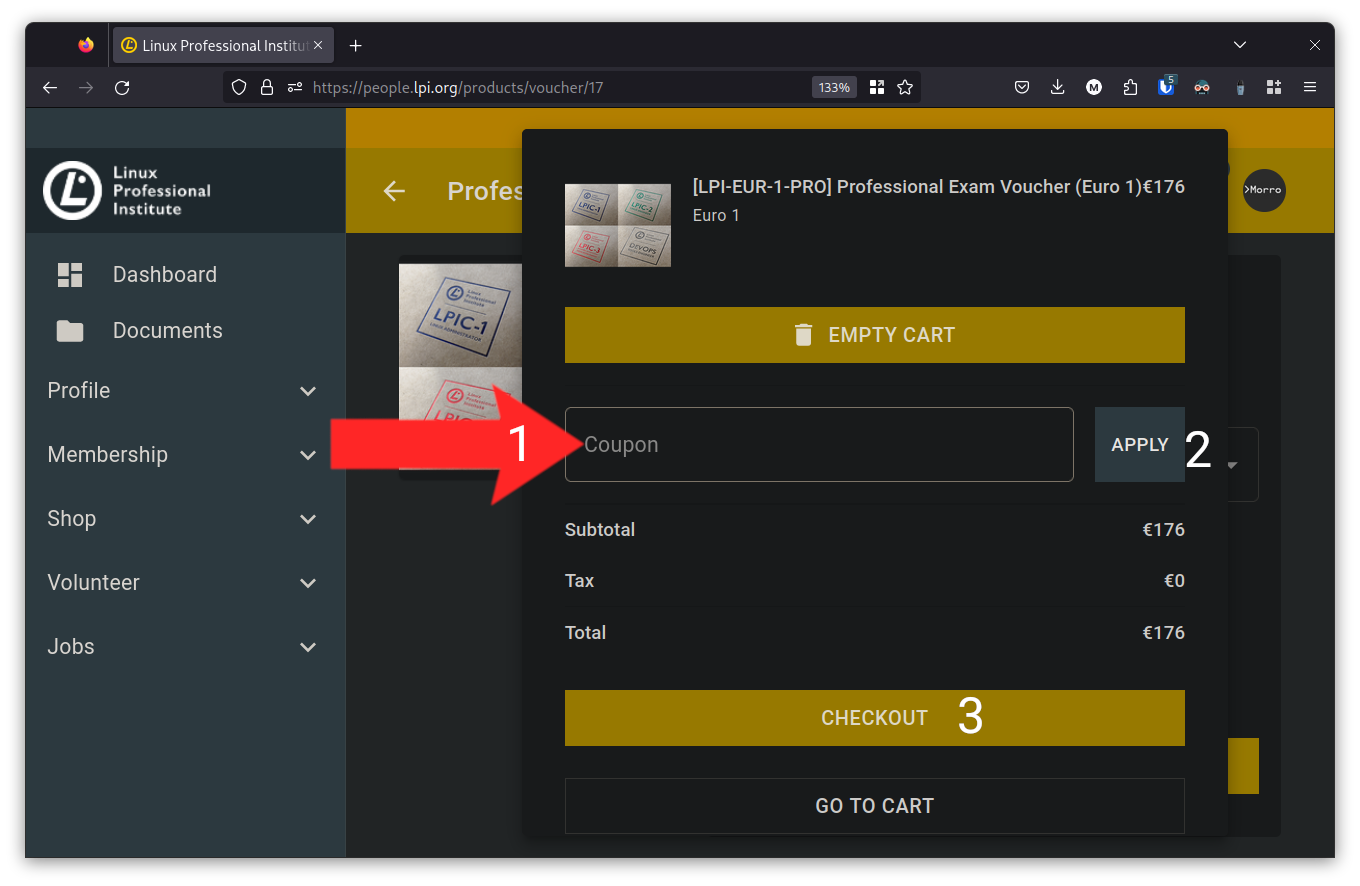The image size is (1360, 886).
Task: Click the 'Euro 1' variant text
Action: [x=716, y=215]
